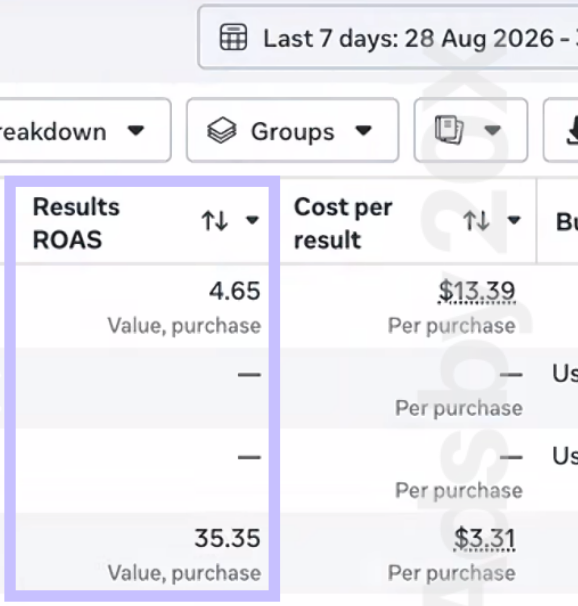Open the reports dropdown with pages icon

tap(471, 130)
